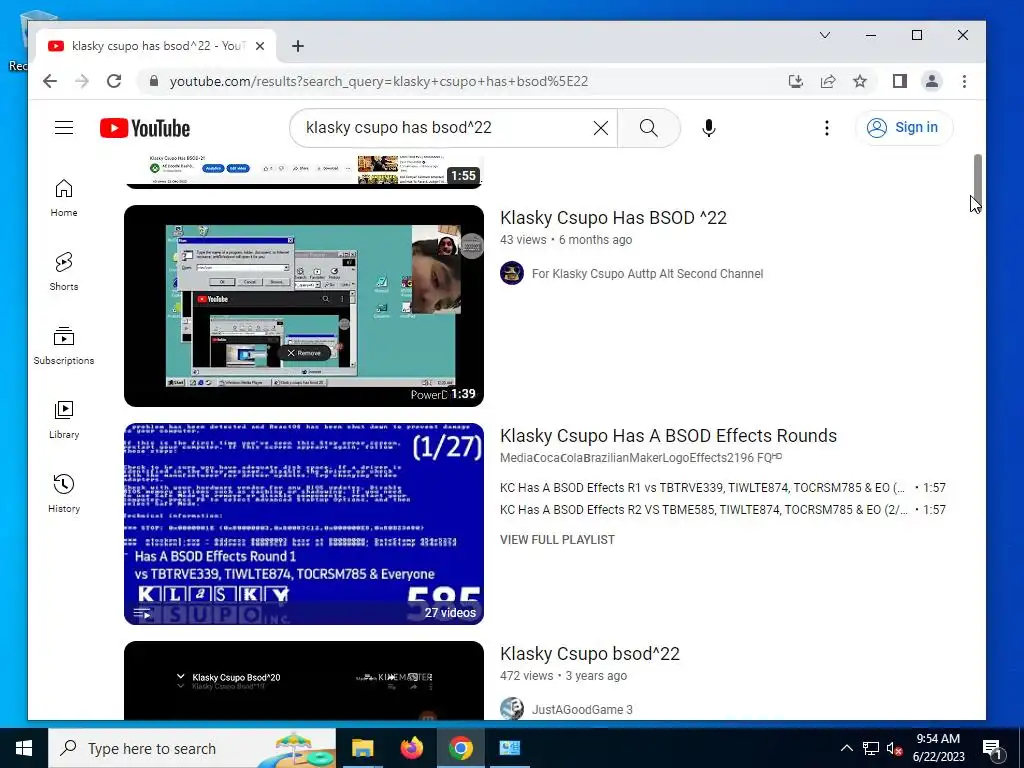The image size is (1024, 768).
Task: Open the 1:55 video thumbnail at top
Action: 304,171
